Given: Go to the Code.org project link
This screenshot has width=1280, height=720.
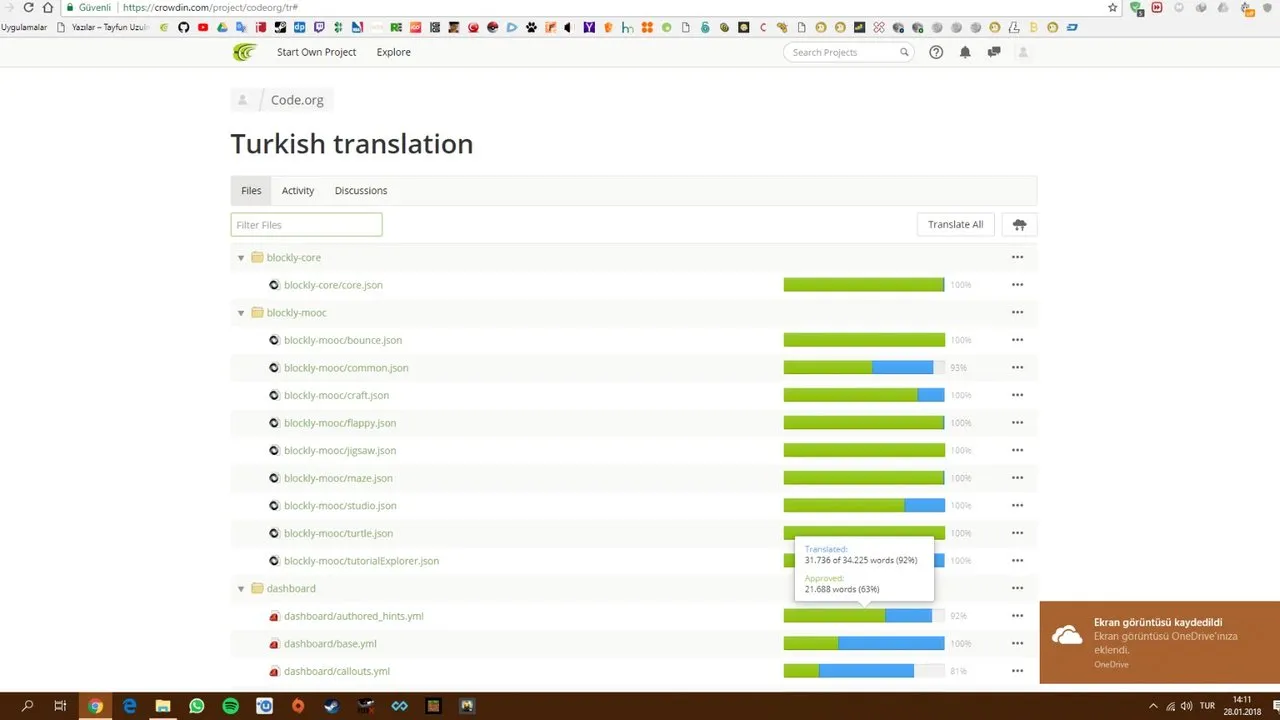Looking at the screenshot, I should [297, 100].
